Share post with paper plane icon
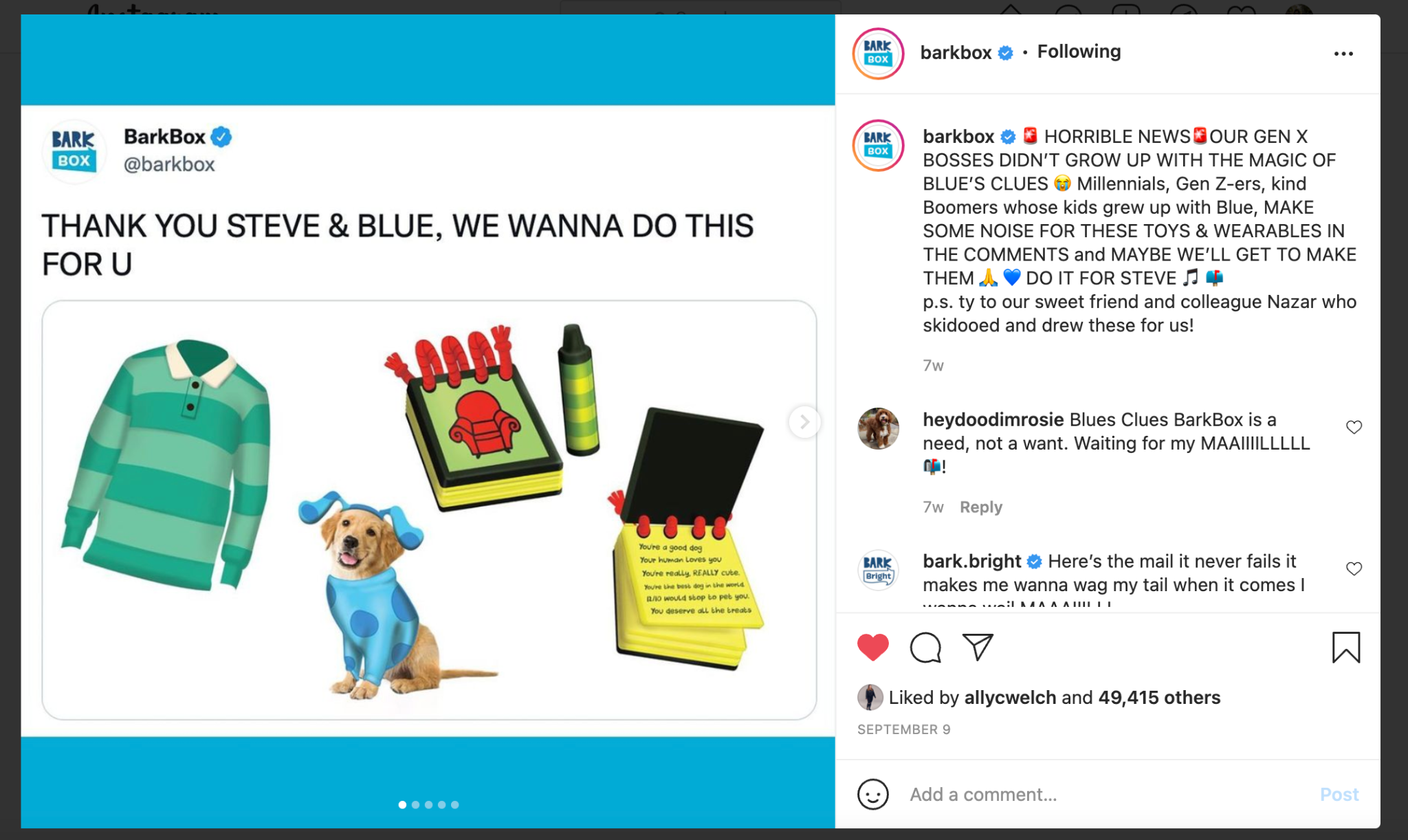The height and width of the screenshot is (840, 1408). (x=978, y=647)
